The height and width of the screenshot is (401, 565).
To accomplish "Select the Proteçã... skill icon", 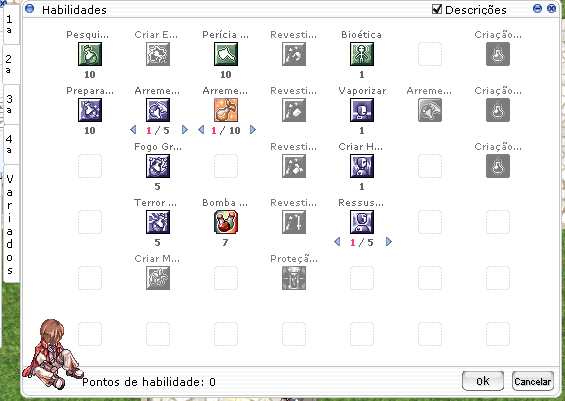I will point(294,278).
